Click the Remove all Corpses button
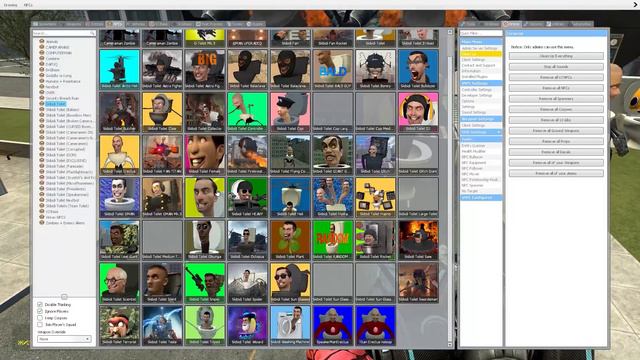This screenshot has height=360, width=640. 556,109
